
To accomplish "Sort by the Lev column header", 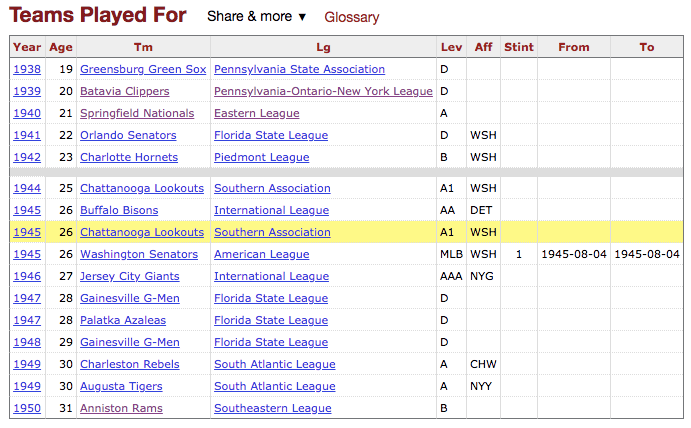I will 451,47.
